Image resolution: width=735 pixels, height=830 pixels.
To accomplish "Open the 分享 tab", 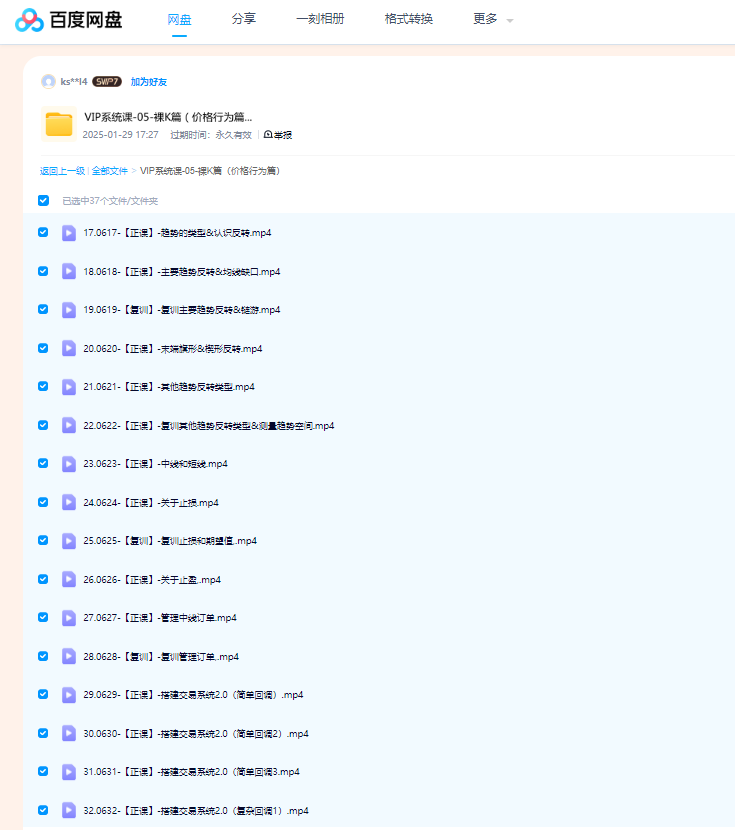I will [x=243, y=19].
